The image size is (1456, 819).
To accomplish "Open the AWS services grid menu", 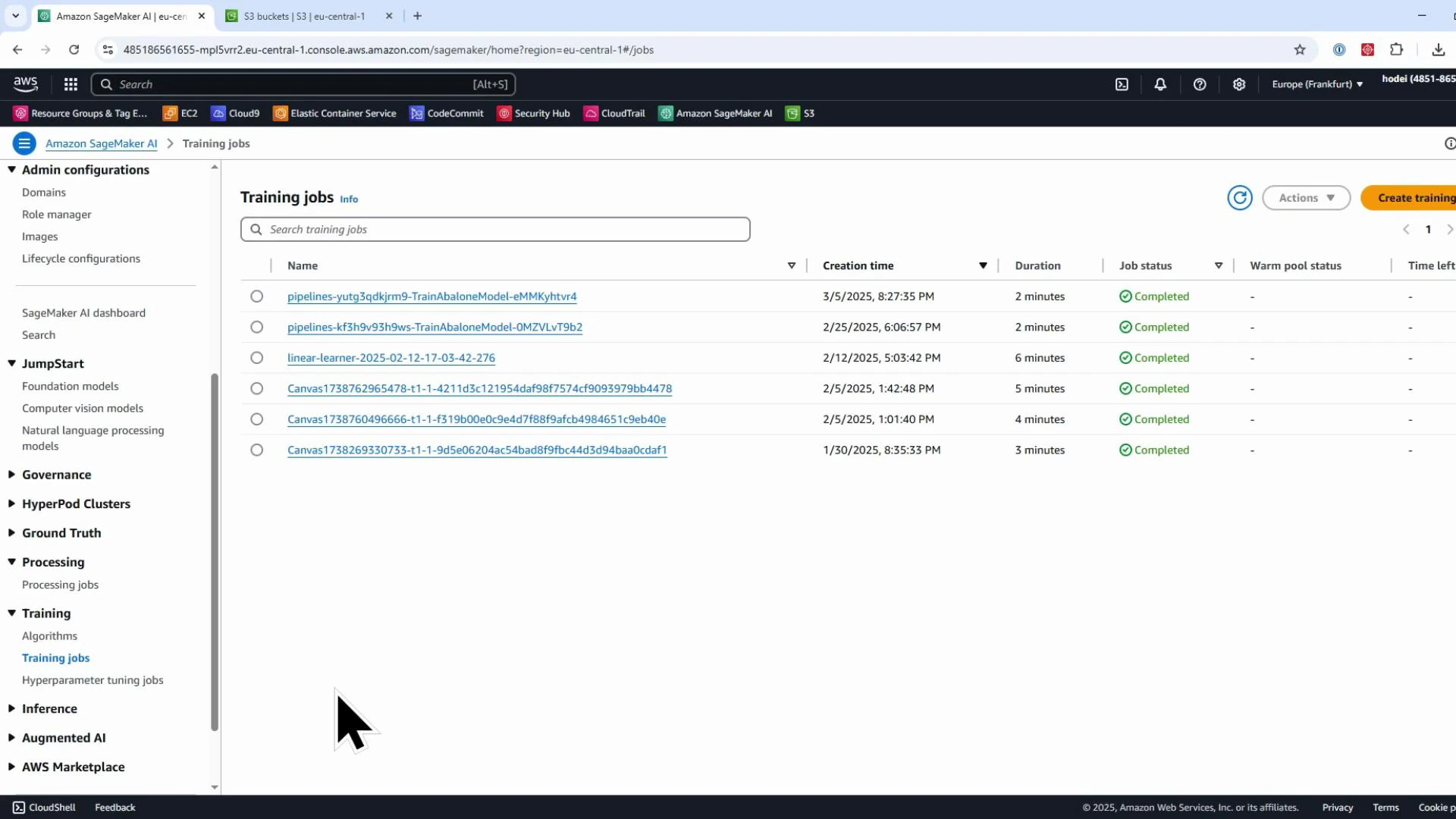I will point(70,84).
